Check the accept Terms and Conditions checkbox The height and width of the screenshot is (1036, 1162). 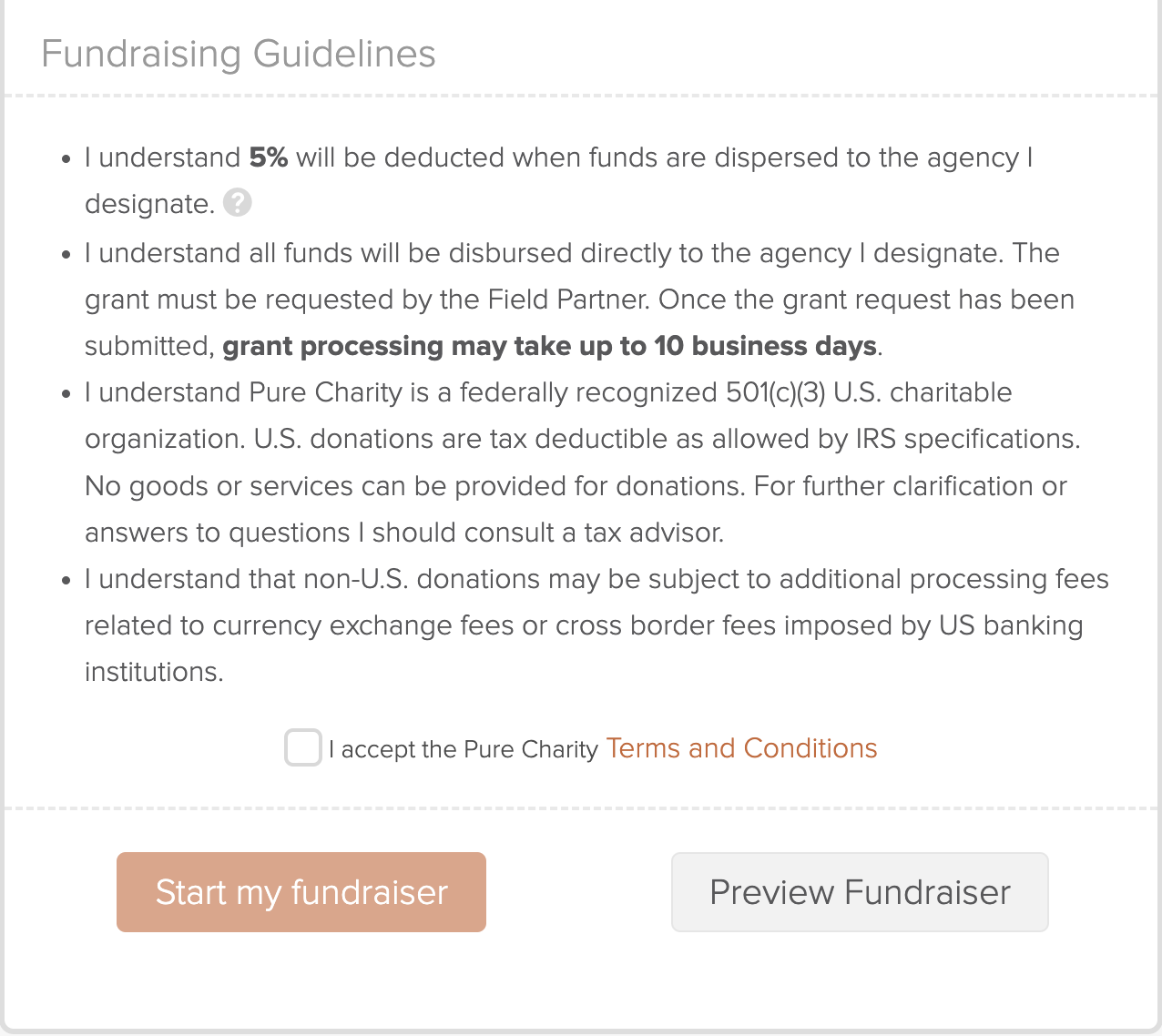point(303,747)
